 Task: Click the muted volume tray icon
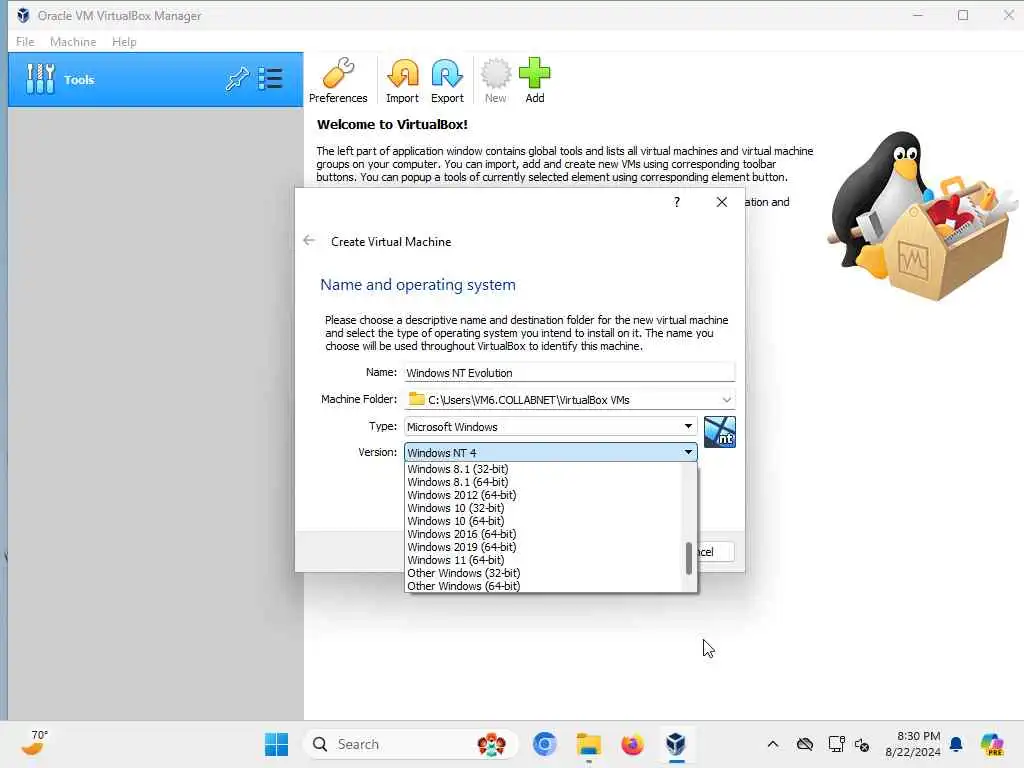pyautogui.click(x=862, y=744)
